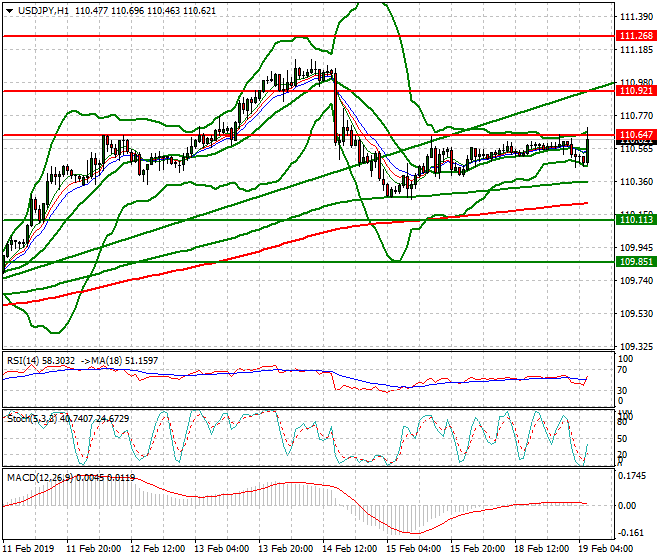
Task: Click the 111.390 price scale value
Action: pyautogui.click(x=636, y=16)
